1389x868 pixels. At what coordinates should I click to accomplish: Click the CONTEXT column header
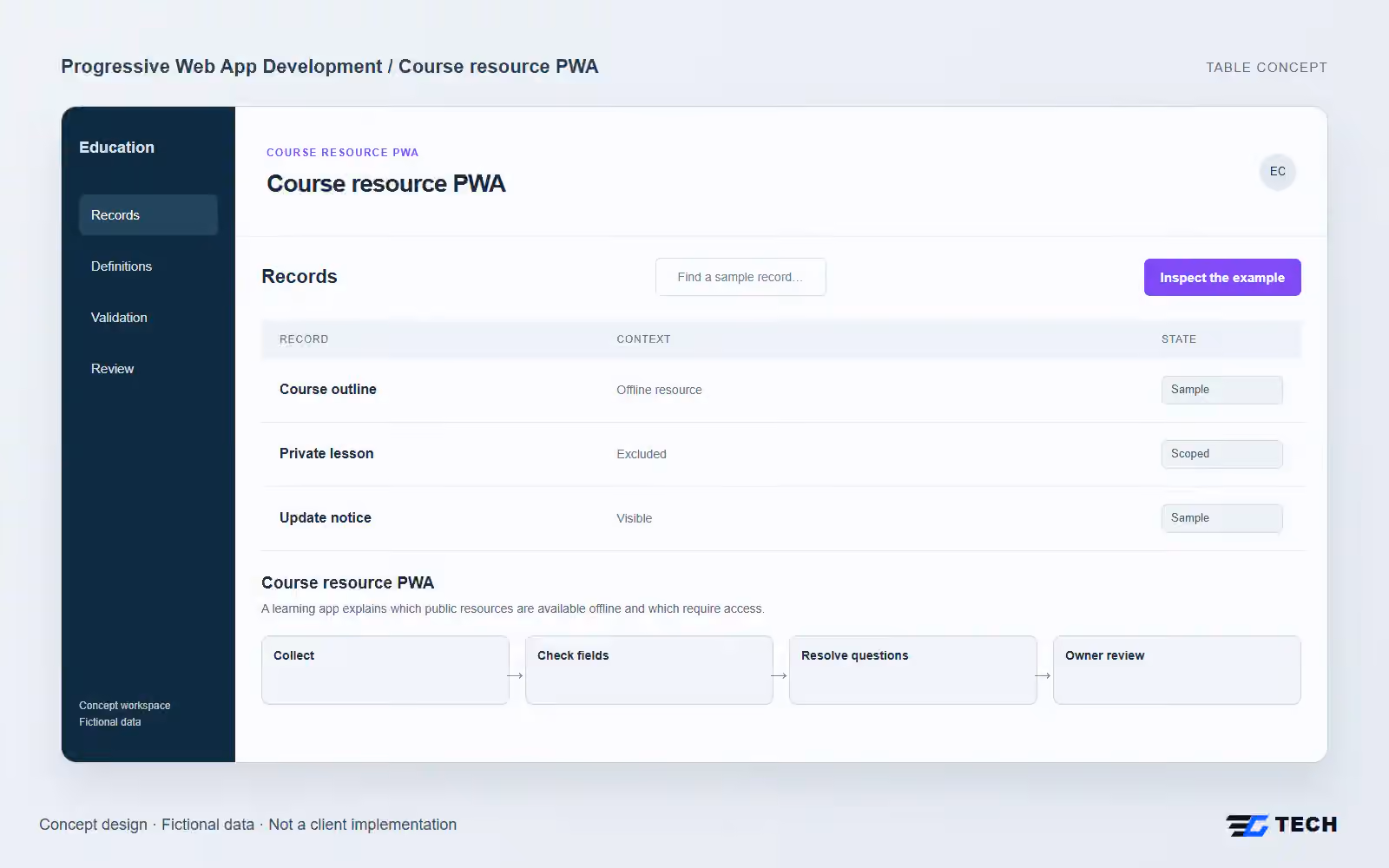coord(643,339)
